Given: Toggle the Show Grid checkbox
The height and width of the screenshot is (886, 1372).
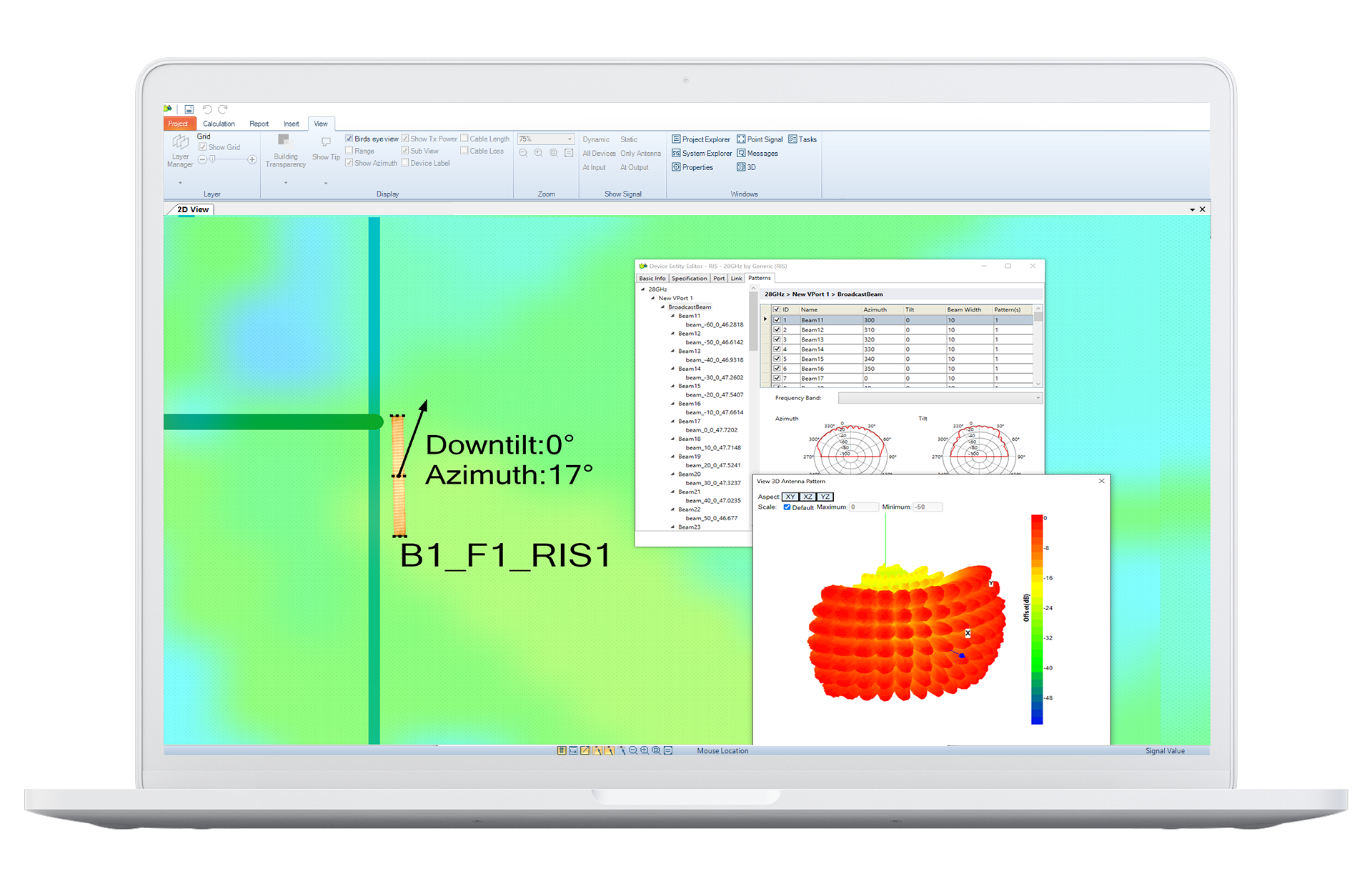Looking at the screenshot, I should pyautogui.click(x=203, y=147).
